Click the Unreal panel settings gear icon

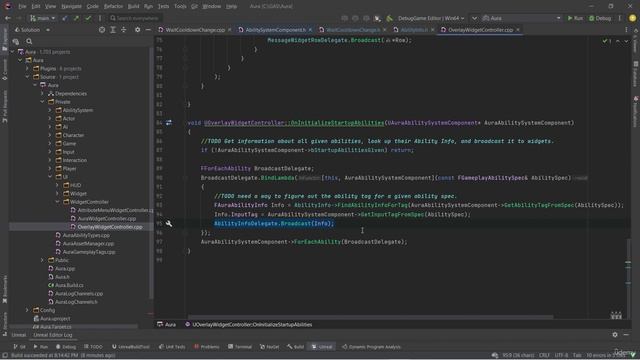(615, 335)
